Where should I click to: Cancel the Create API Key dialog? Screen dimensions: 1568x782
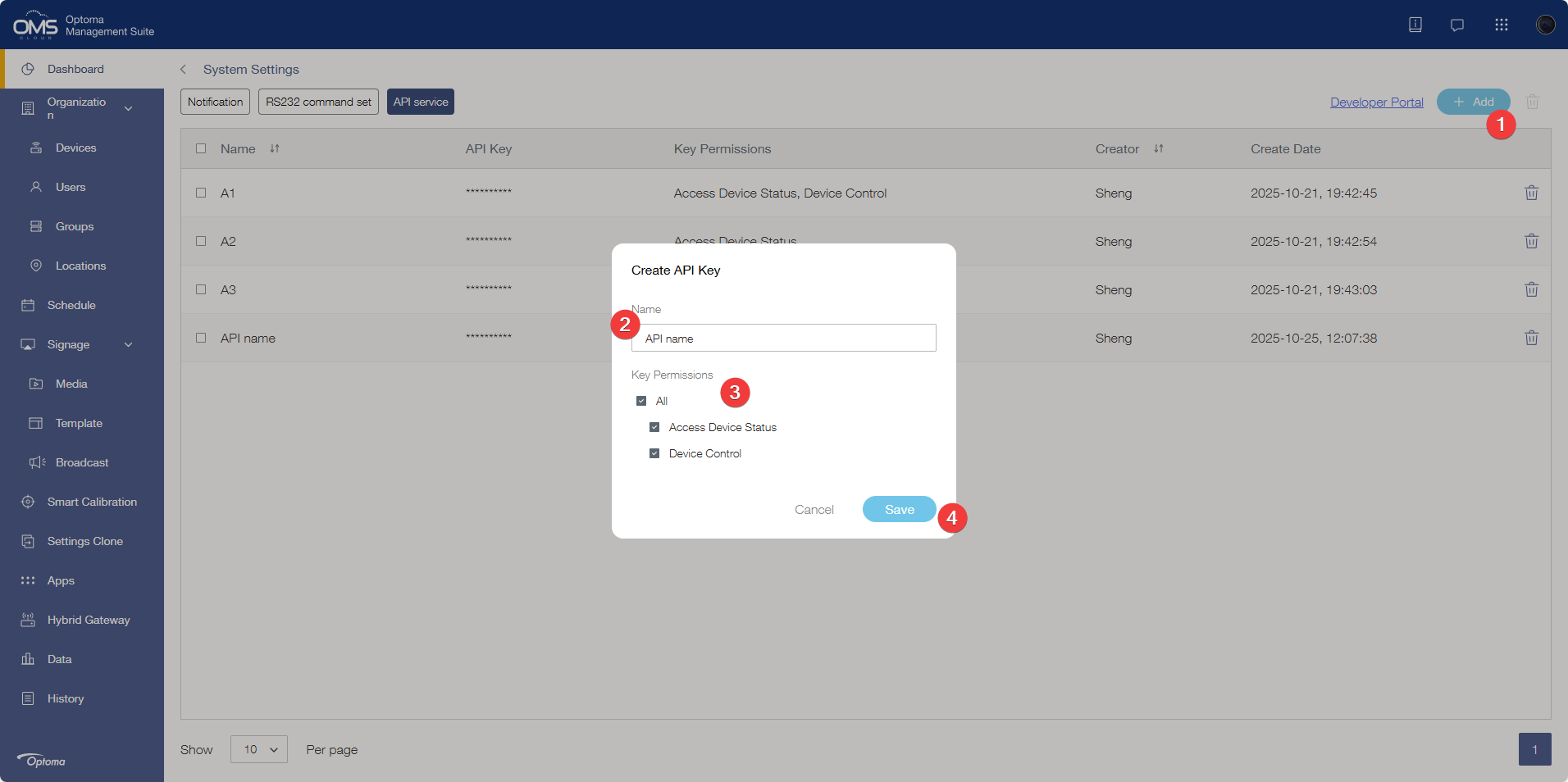(x=814, y=510)
